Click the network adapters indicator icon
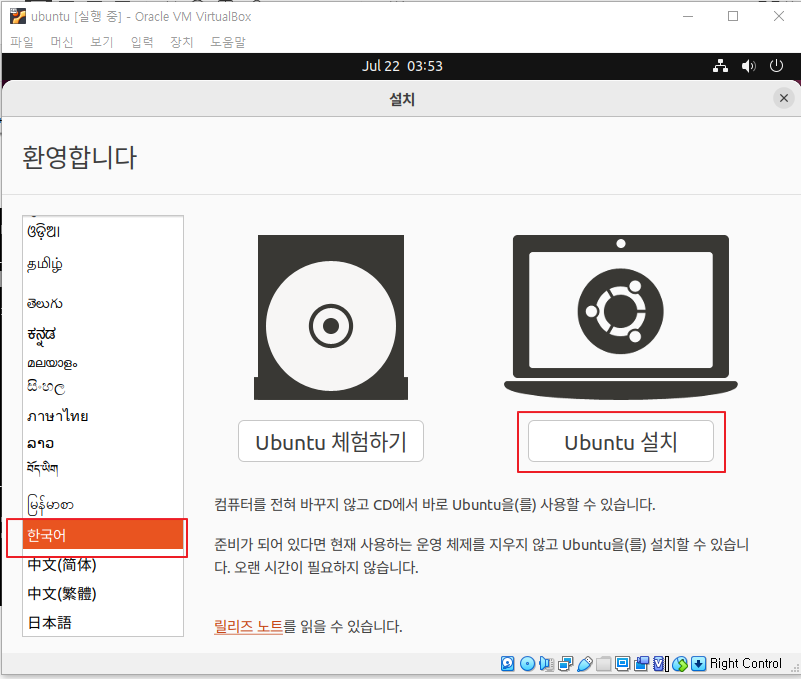 [566, 663]
